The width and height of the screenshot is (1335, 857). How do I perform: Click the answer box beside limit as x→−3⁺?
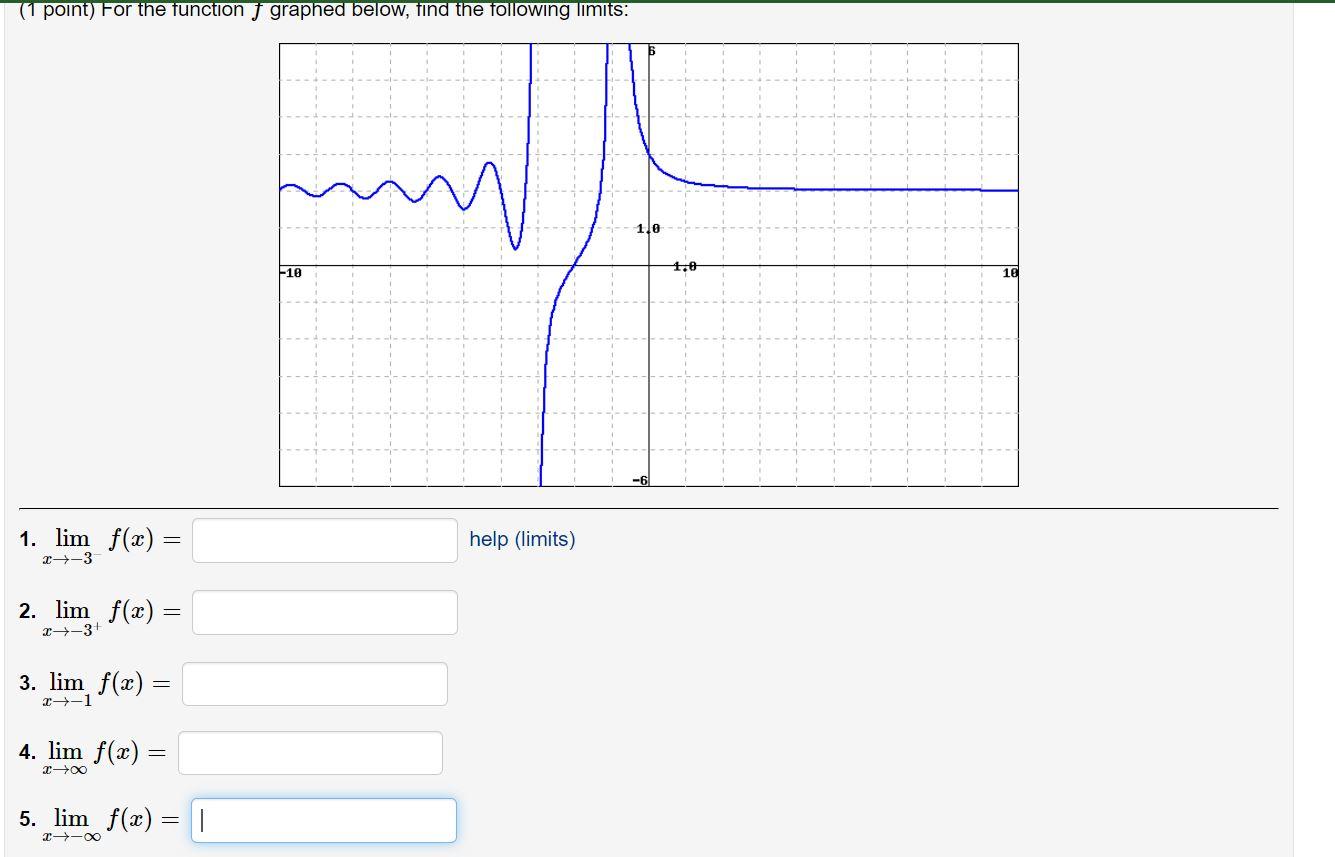(324, 611)
